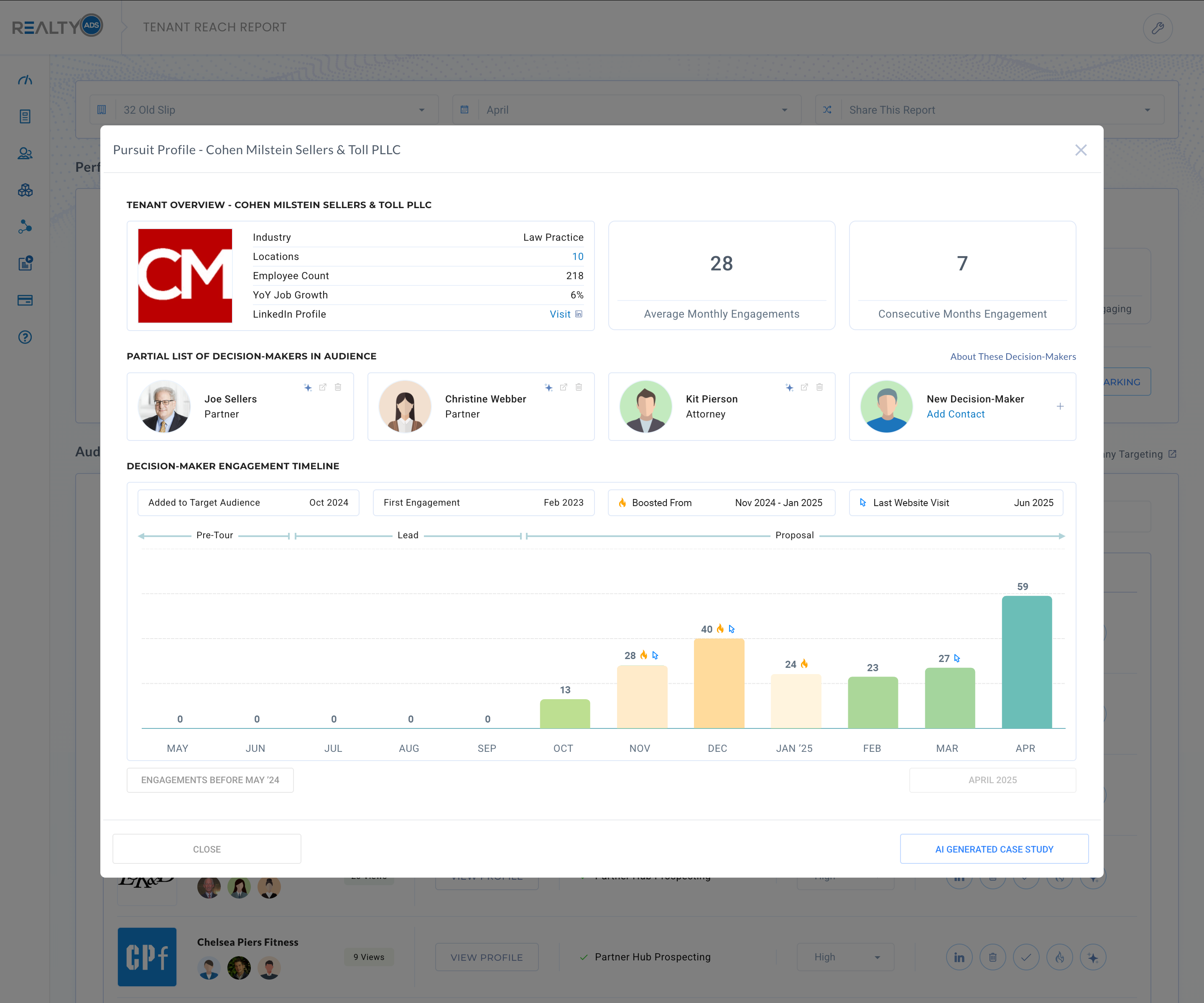Click Kit Pierson avatar
Viewport: 1204px width, 1003px height.
(646, 406)
